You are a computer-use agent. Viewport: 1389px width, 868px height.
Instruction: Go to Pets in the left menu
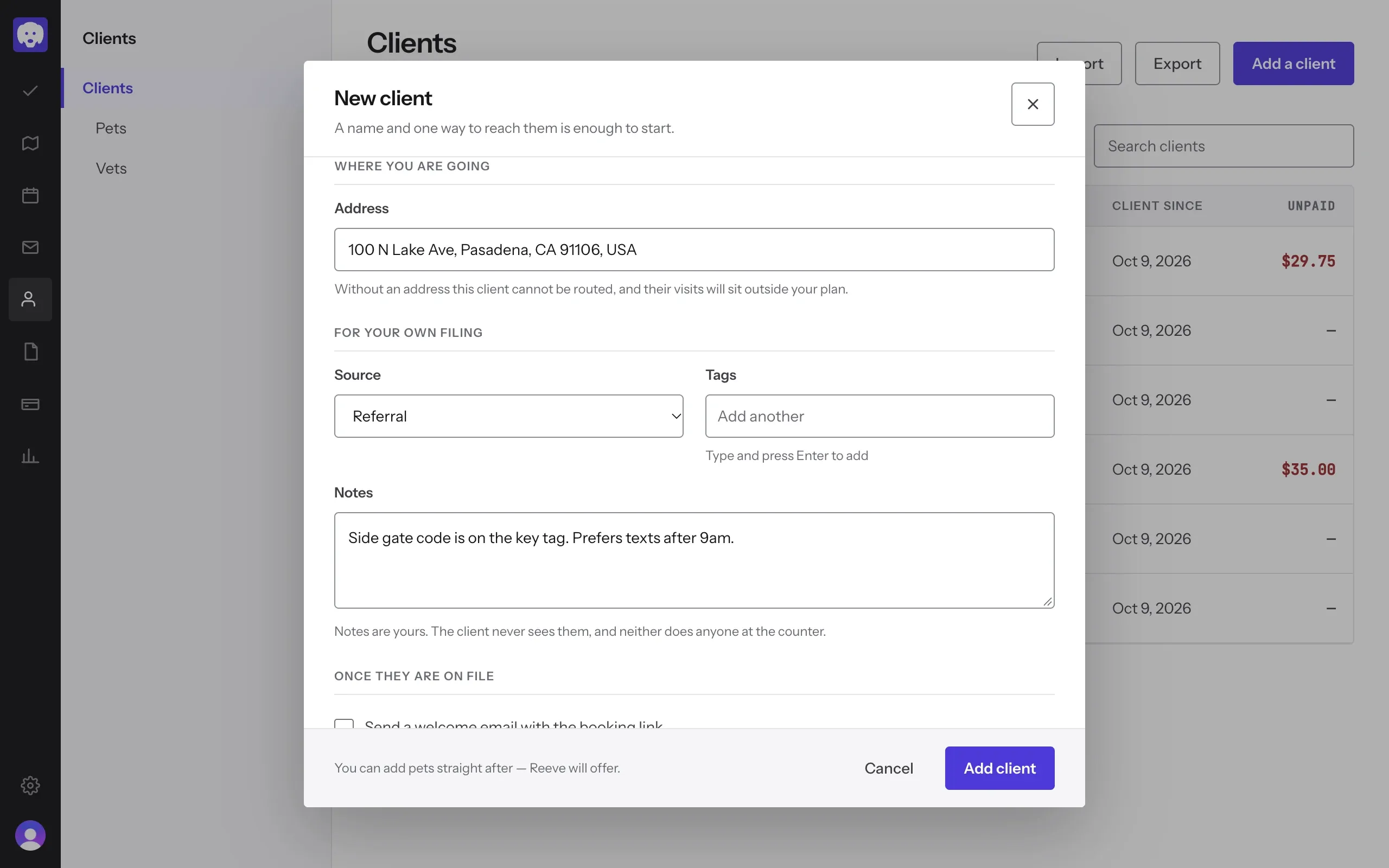click(x=111, y=128)
